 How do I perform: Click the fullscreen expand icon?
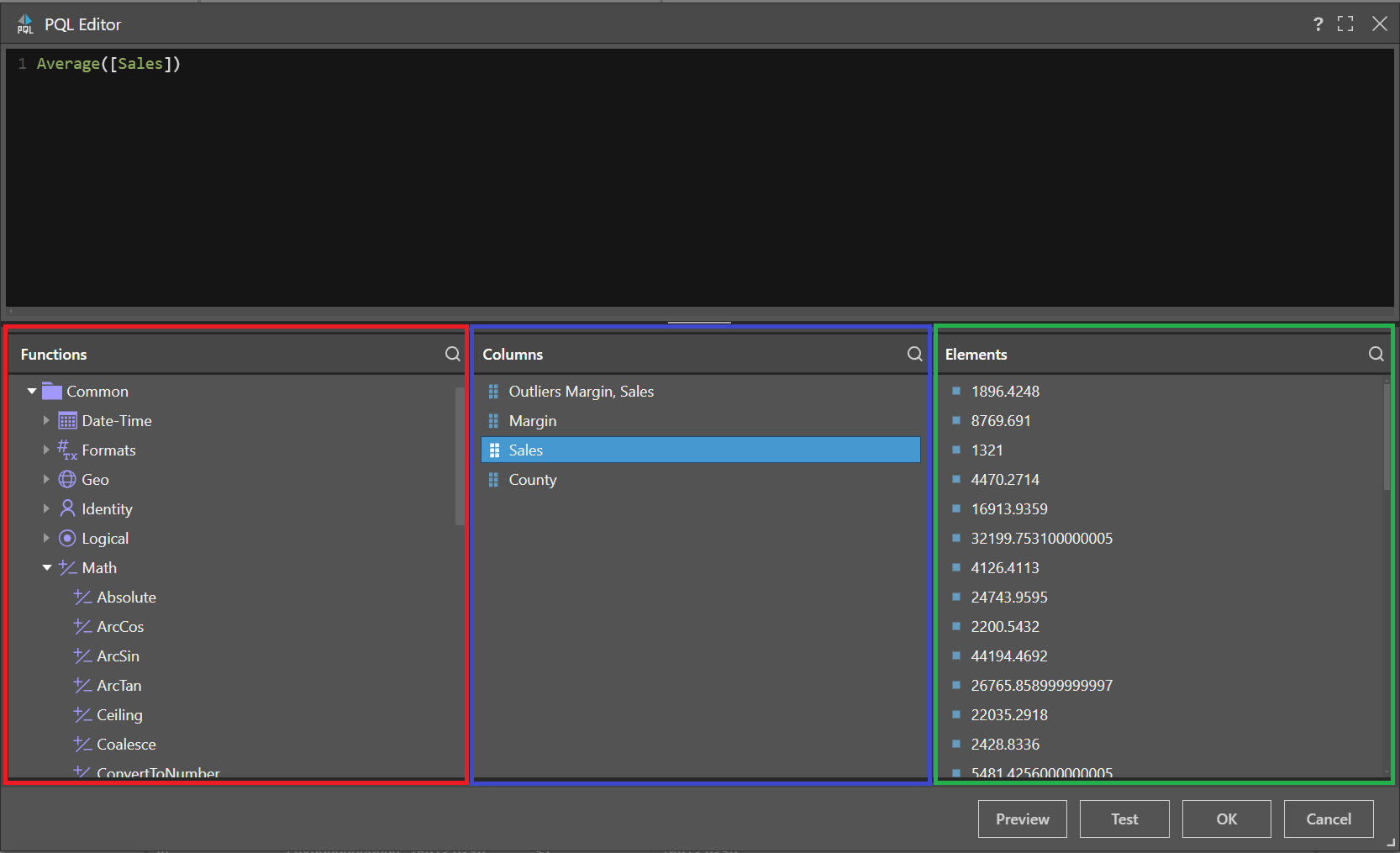click(1345, 24)
